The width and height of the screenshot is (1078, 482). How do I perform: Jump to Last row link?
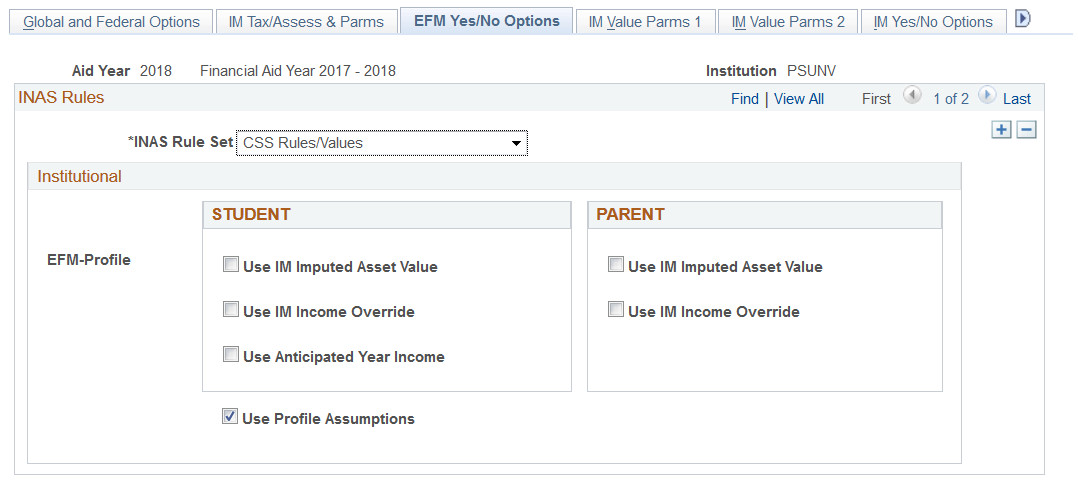coord(1017,99)
